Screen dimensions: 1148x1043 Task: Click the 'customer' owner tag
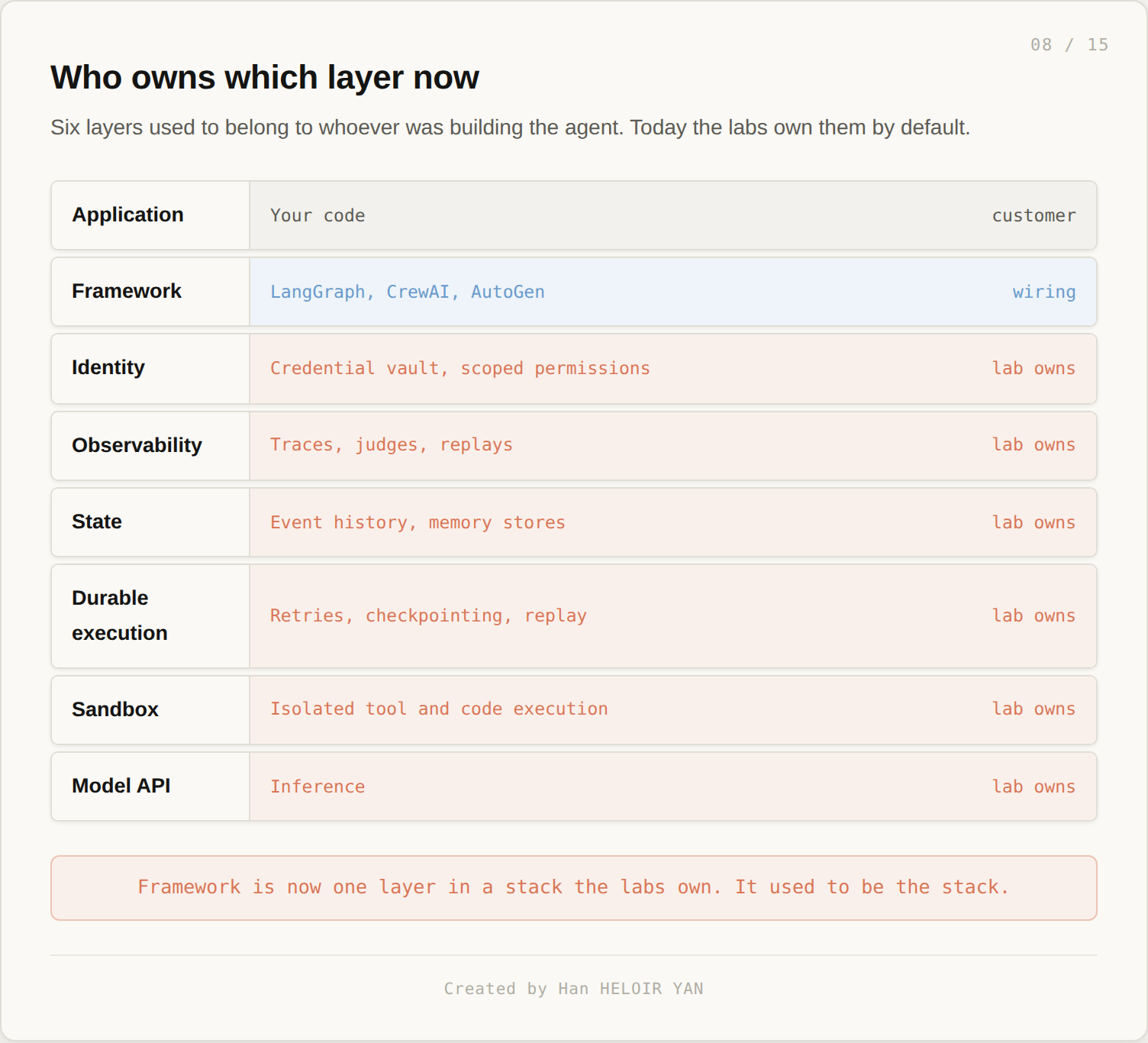coord(1034,215)
